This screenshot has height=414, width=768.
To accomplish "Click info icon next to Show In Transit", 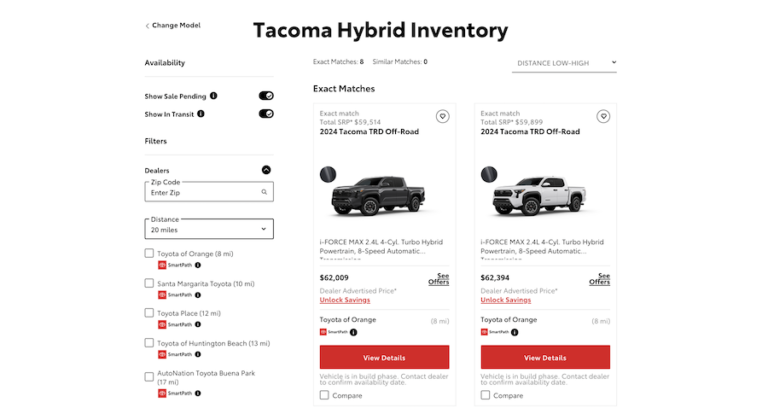I will 201,114.
